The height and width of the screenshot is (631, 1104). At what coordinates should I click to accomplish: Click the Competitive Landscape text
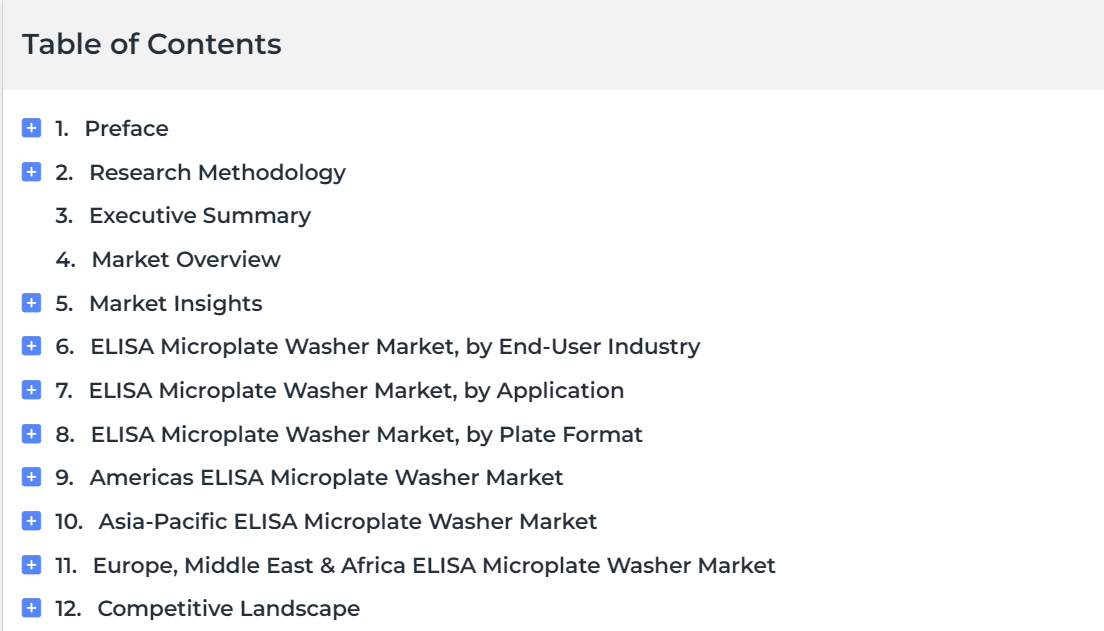(228, 608)
